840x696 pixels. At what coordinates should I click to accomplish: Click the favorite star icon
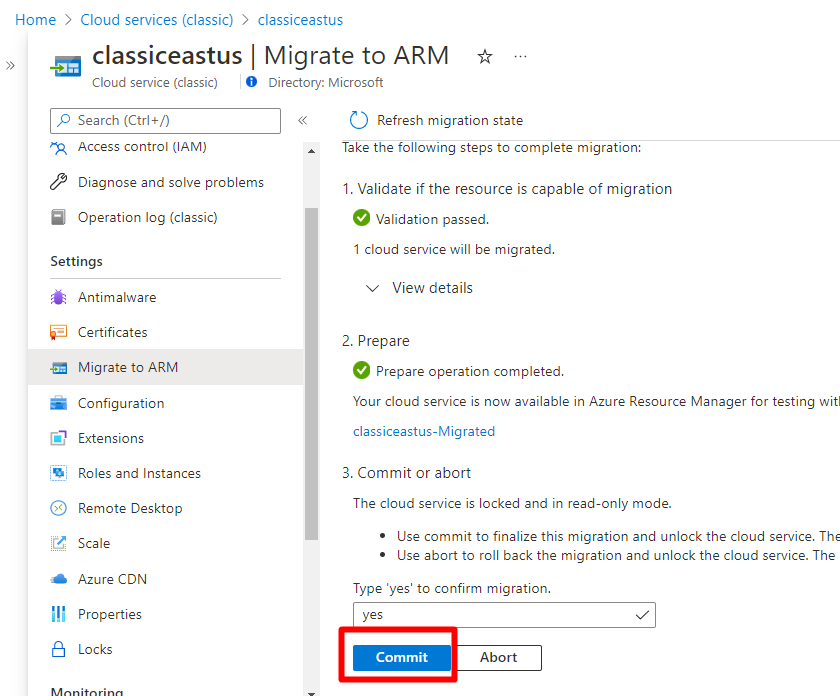point(485,56)
